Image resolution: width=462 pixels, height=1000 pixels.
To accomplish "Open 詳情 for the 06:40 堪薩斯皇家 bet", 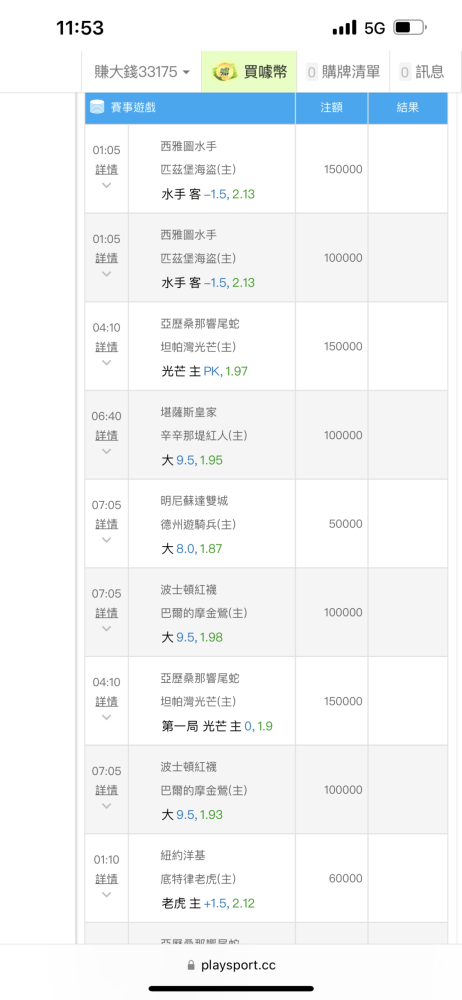I will pos(107,436).
